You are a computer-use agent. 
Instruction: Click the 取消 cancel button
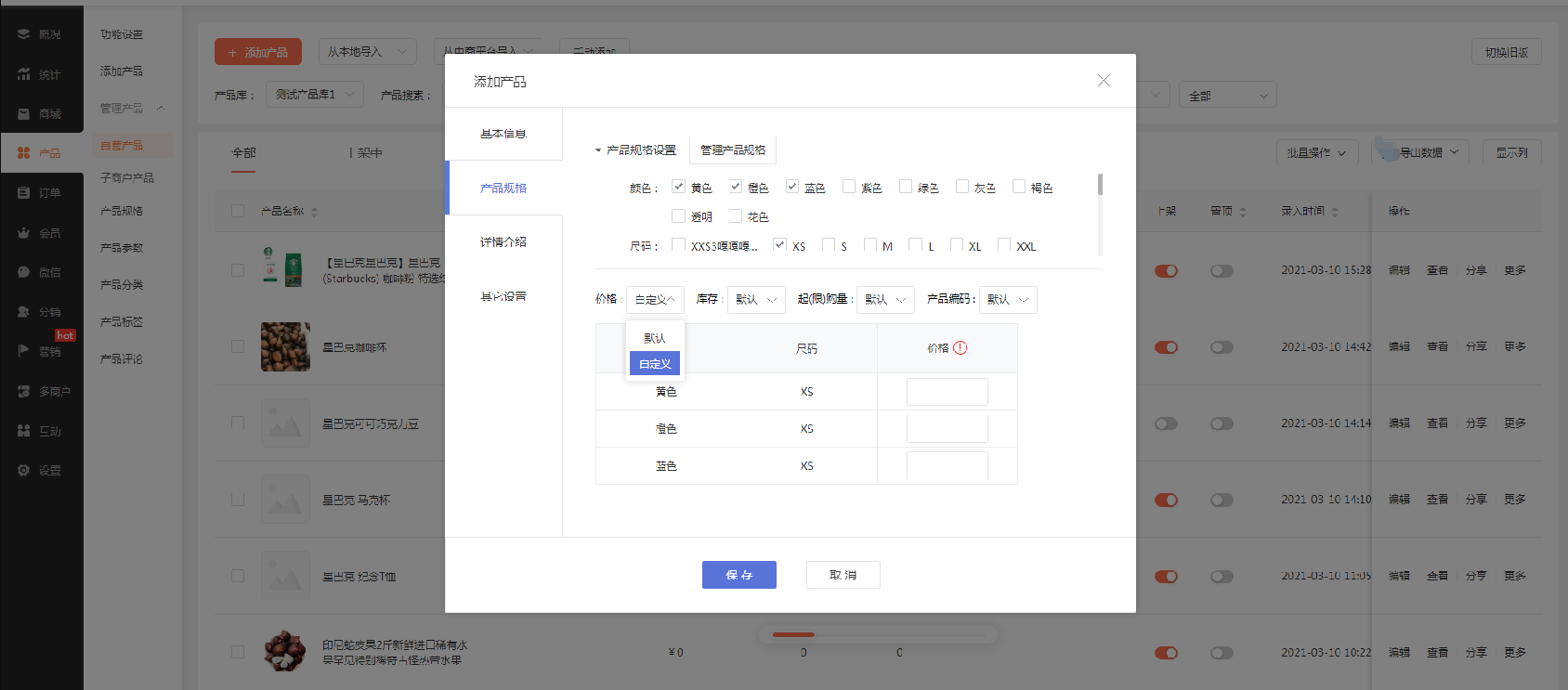coord(843,575)
